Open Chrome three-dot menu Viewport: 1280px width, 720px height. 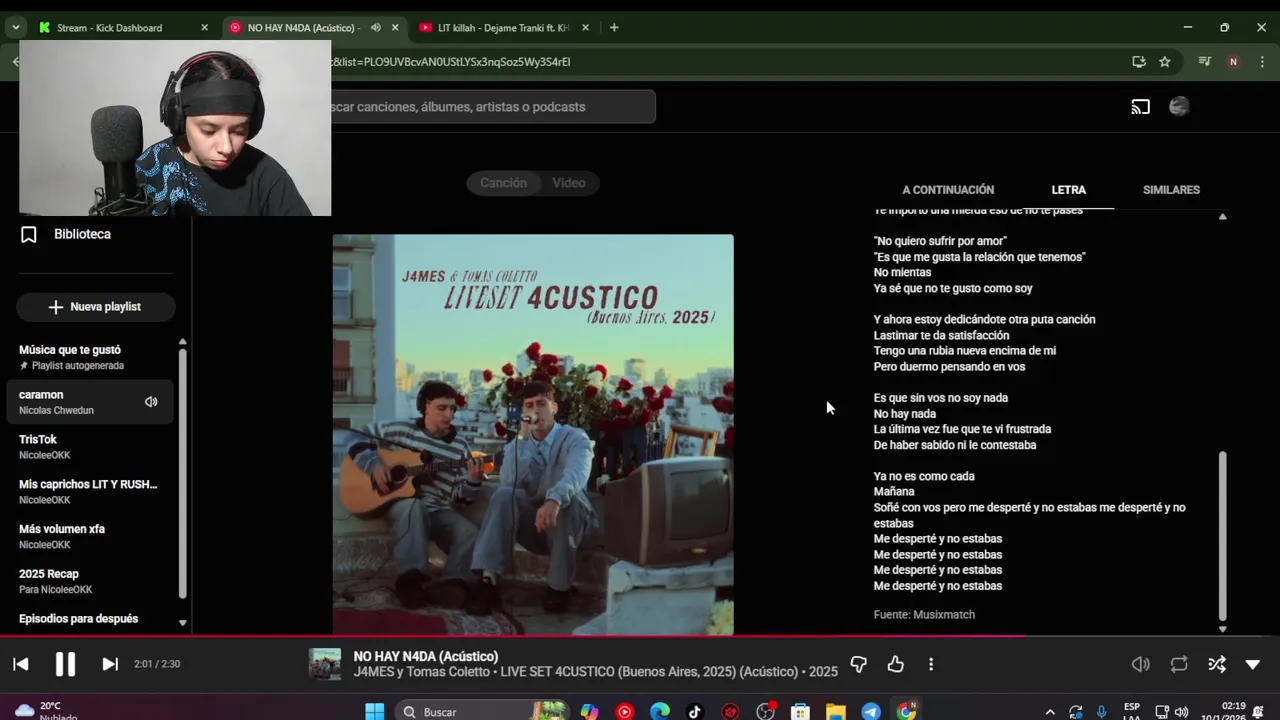[x=1260, y=62]
